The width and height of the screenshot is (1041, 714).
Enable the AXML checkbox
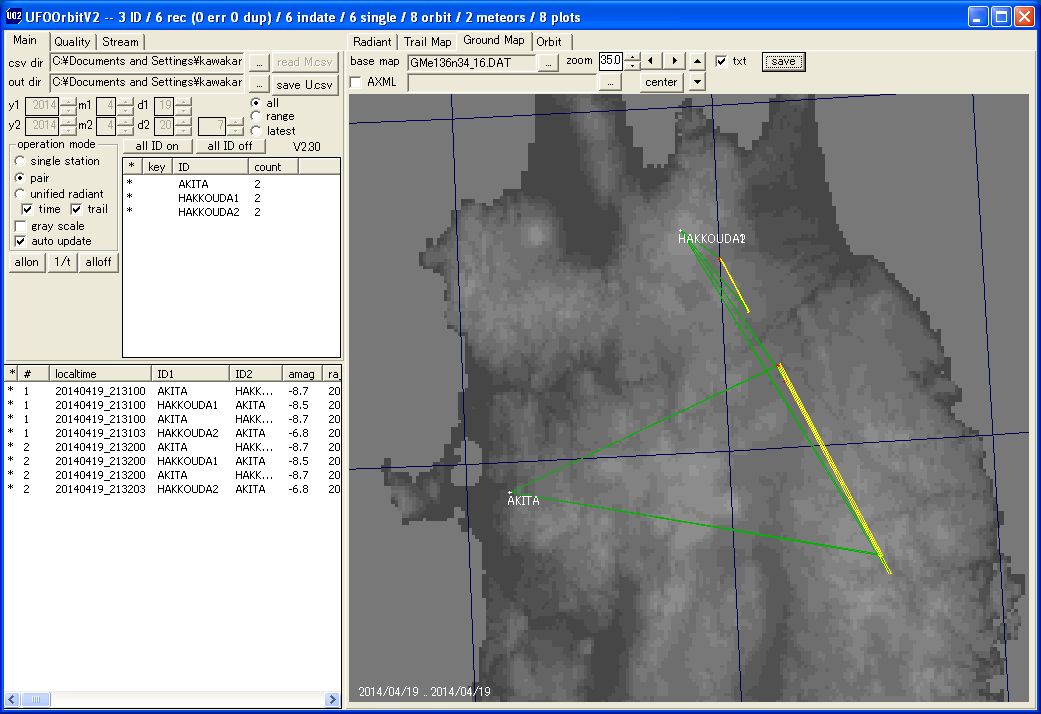(357, 82)
